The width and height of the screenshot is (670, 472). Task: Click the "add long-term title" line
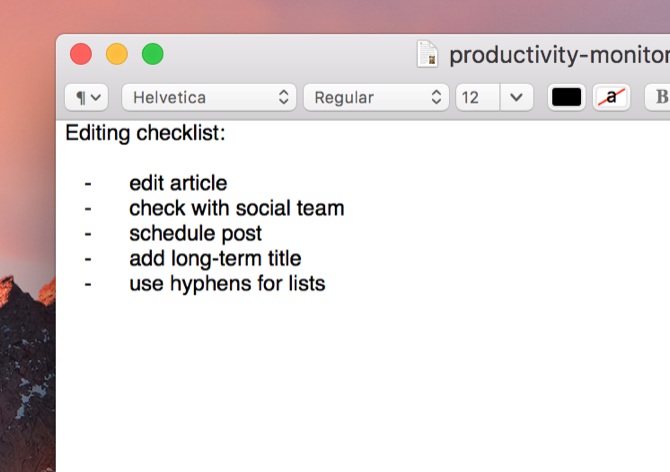tap(215, 258)
